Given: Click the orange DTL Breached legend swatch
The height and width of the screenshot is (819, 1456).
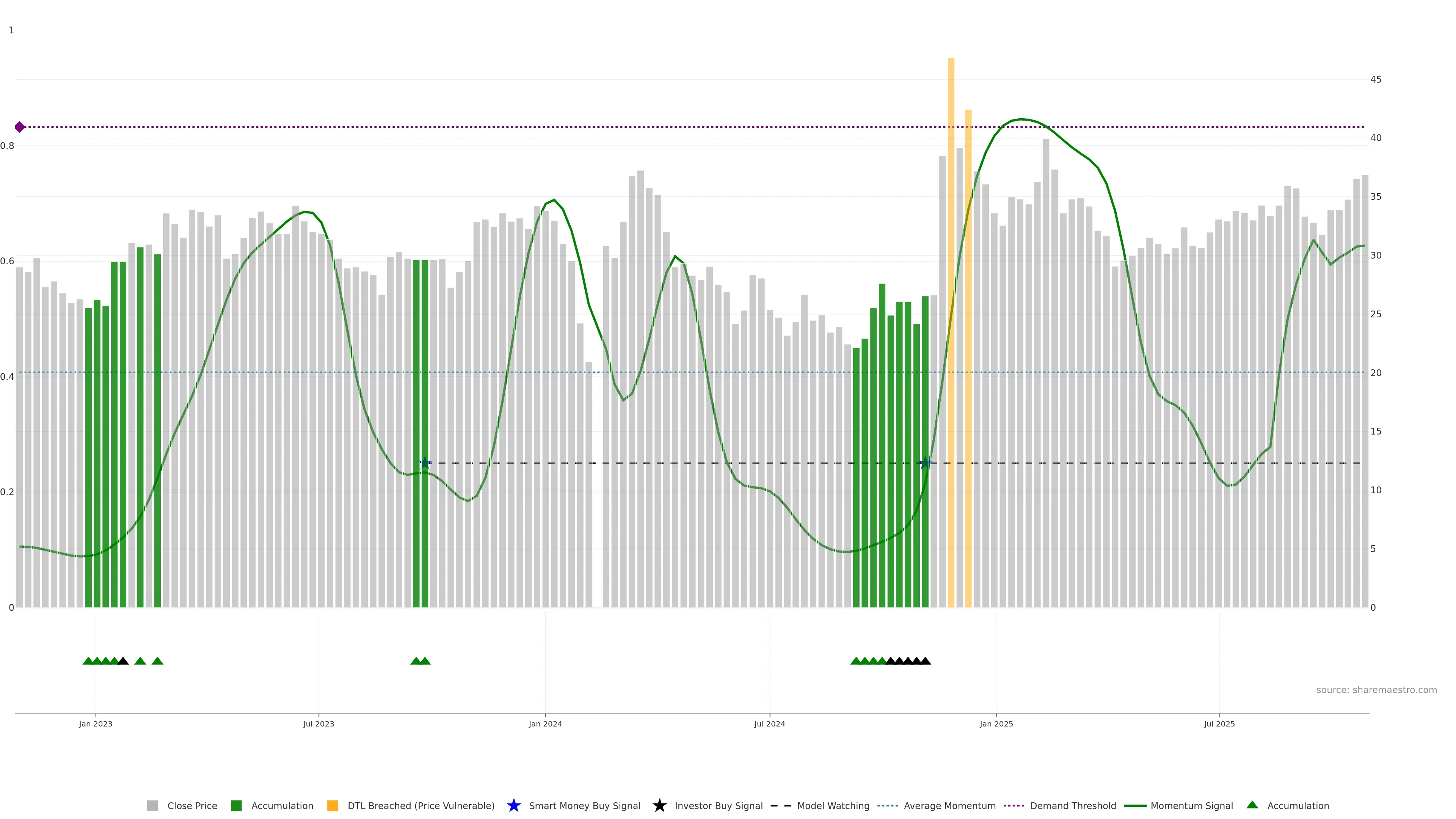Looking at the screenshot, I should tap(333, 805).
